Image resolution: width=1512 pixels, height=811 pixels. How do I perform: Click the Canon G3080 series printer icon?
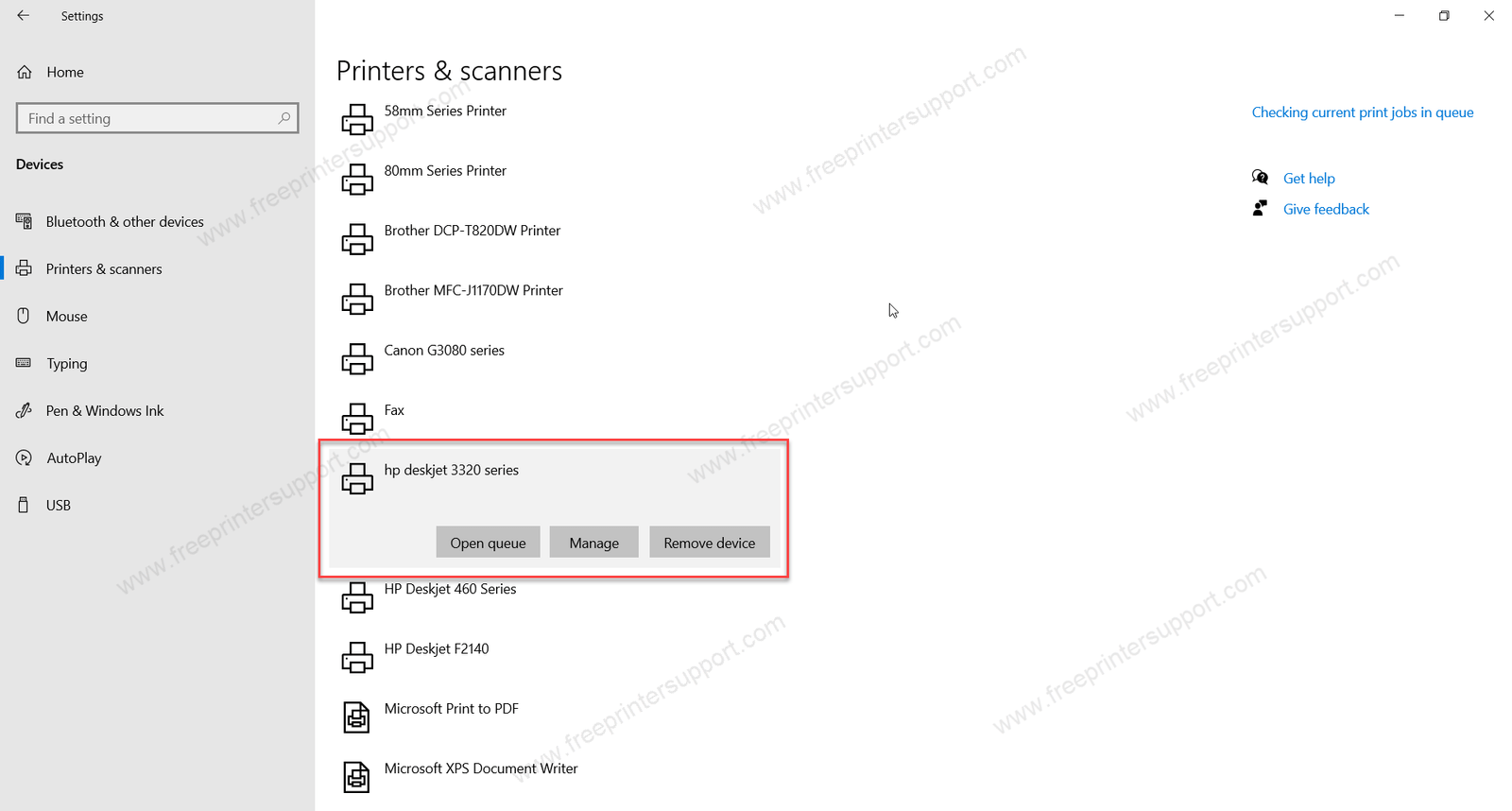pyautogui.click(x=357, y=358)
